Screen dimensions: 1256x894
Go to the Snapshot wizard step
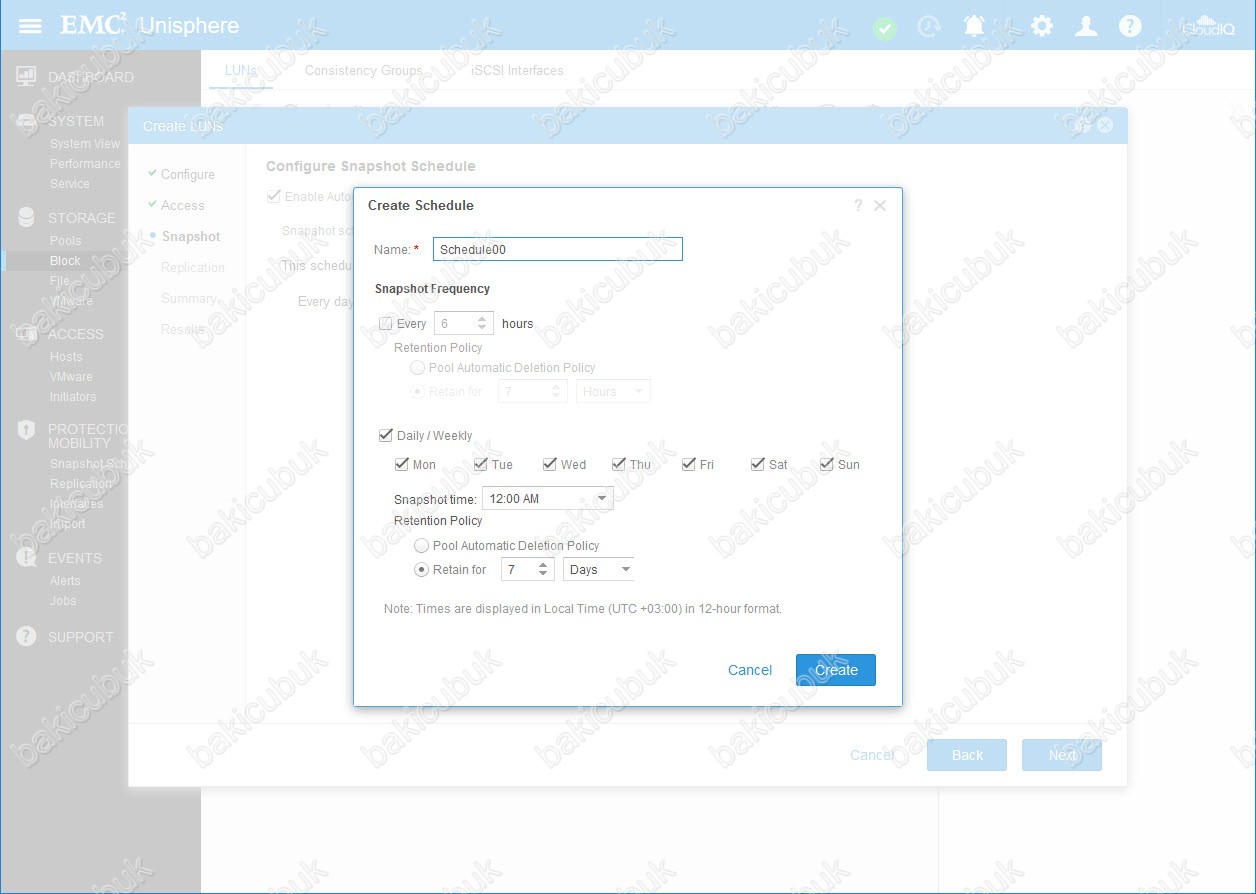(x=190, y=236)
